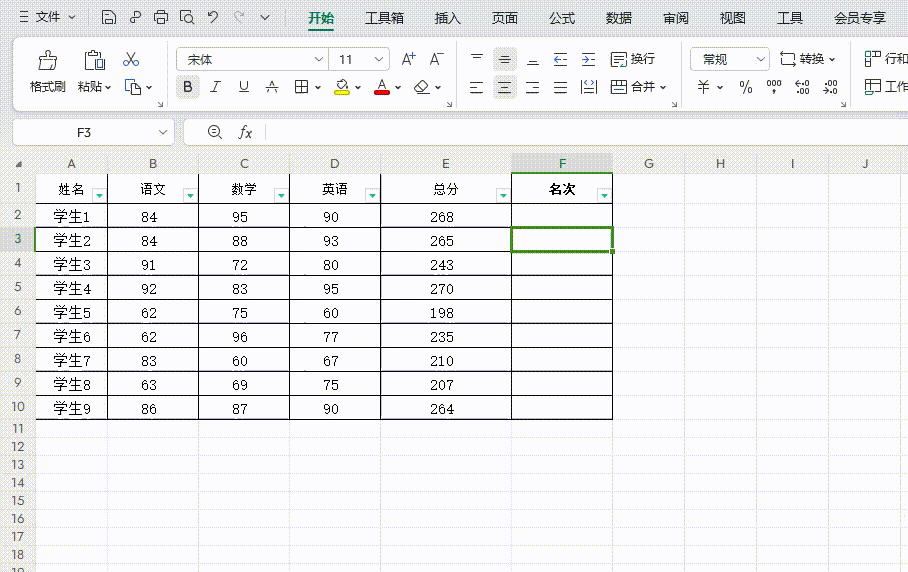Switch to 数据 tab
This screenshot has height=572, width=908.
coord(618,18)
